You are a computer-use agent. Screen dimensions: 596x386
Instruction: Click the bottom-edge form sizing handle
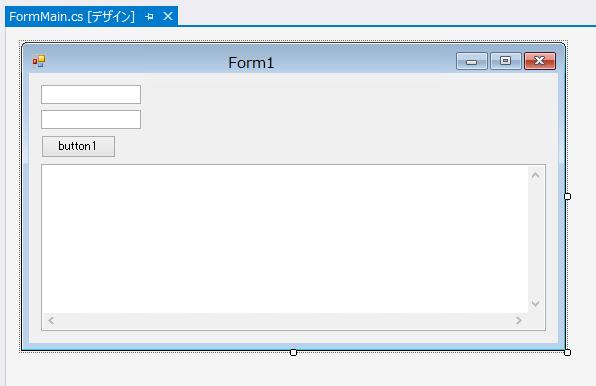[293, 353]
